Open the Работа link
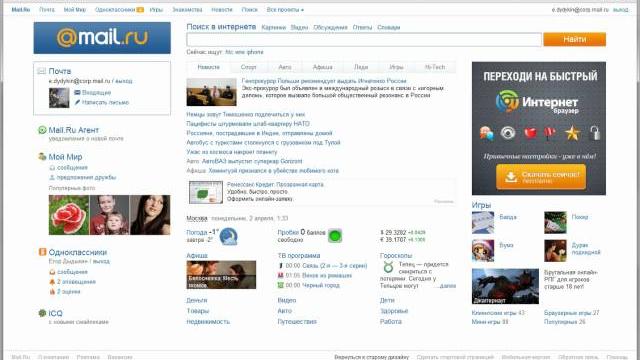This screenshot has width=640, height=360. tap(391, 322)
